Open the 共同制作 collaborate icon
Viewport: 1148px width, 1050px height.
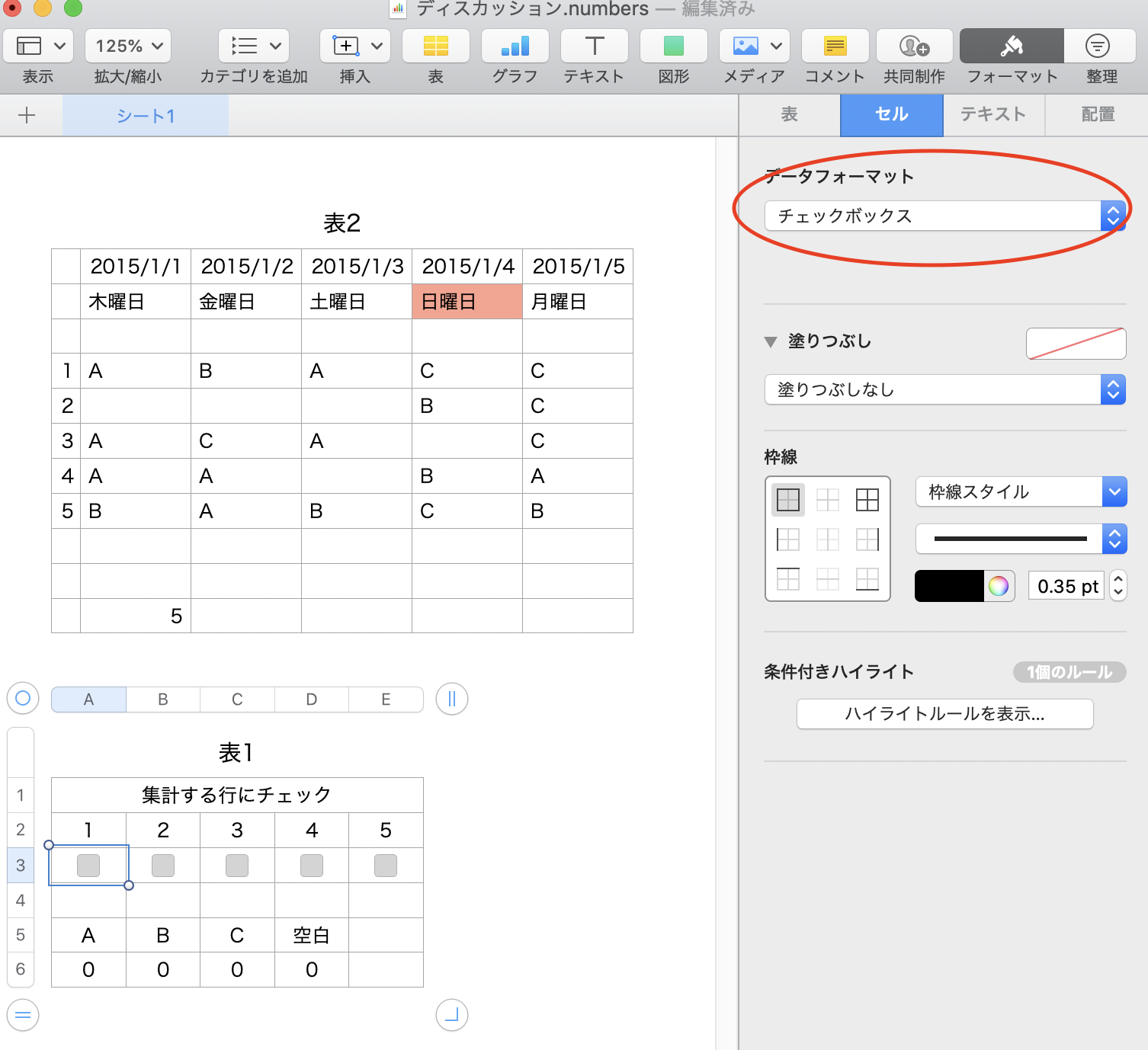click(914, 46)
